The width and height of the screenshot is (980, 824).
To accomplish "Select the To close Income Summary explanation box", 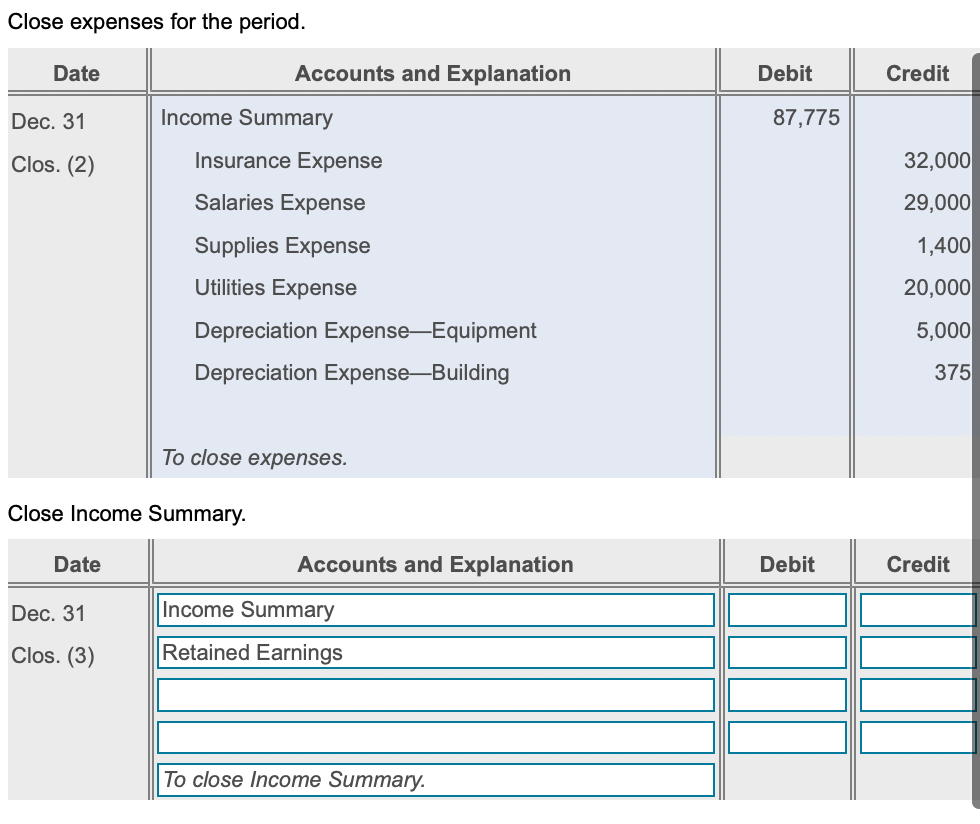I will click(435, 780).
